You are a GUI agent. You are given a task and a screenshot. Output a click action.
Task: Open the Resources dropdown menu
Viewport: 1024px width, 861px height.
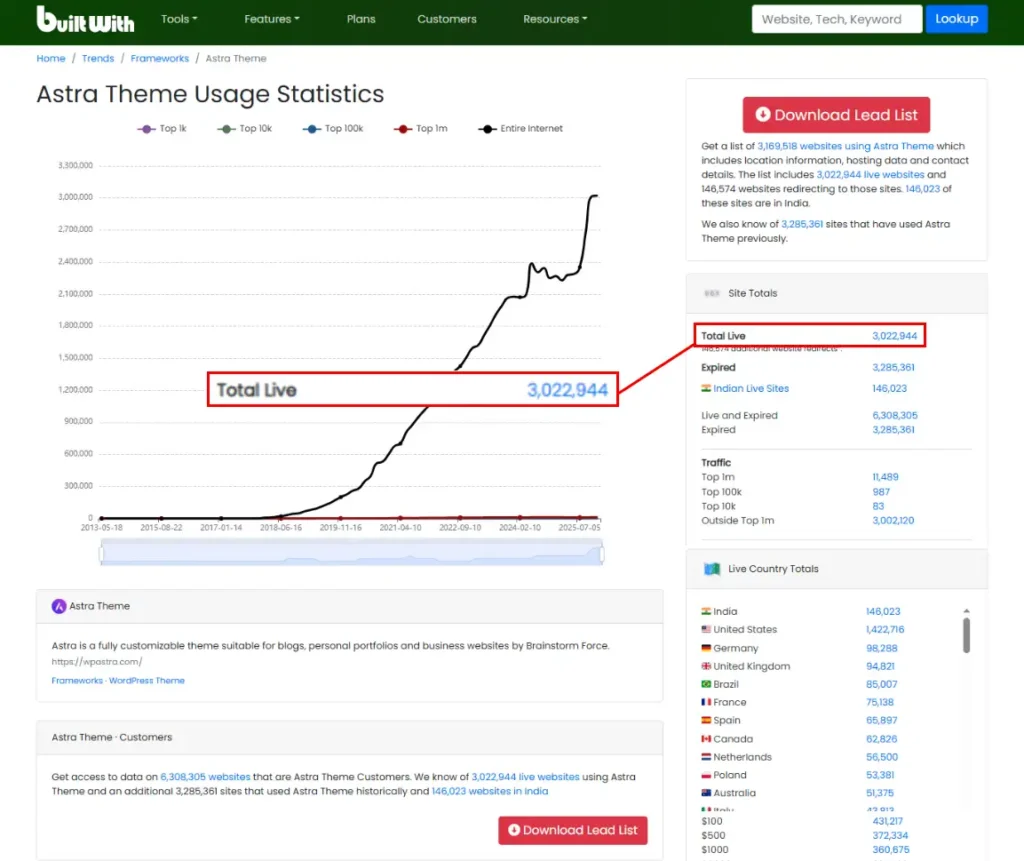[555, 19]
